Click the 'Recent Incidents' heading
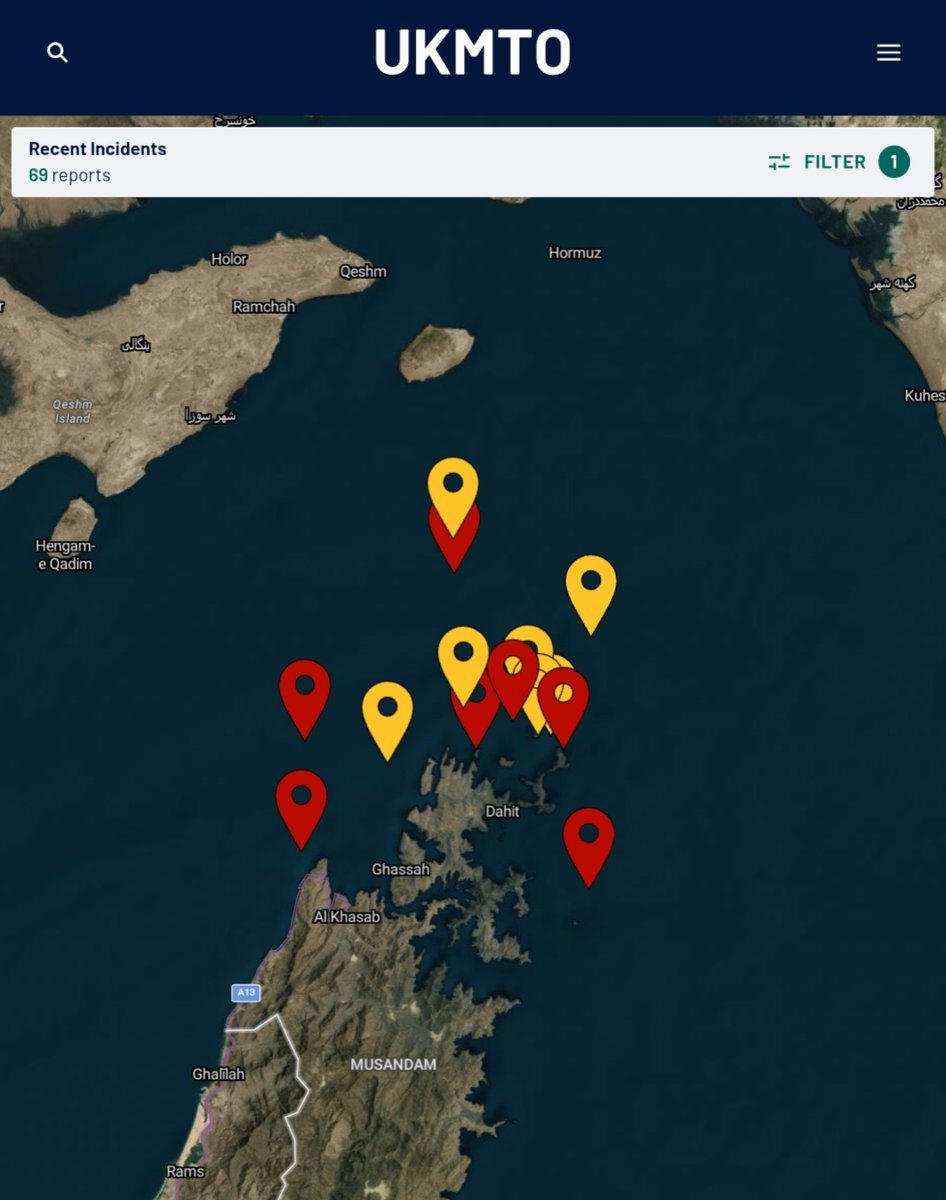 [97, 149]
